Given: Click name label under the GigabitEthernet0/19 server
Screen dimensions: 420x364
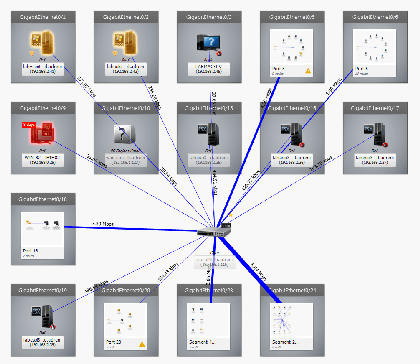Looking at the screenshot, I should 43,342.
